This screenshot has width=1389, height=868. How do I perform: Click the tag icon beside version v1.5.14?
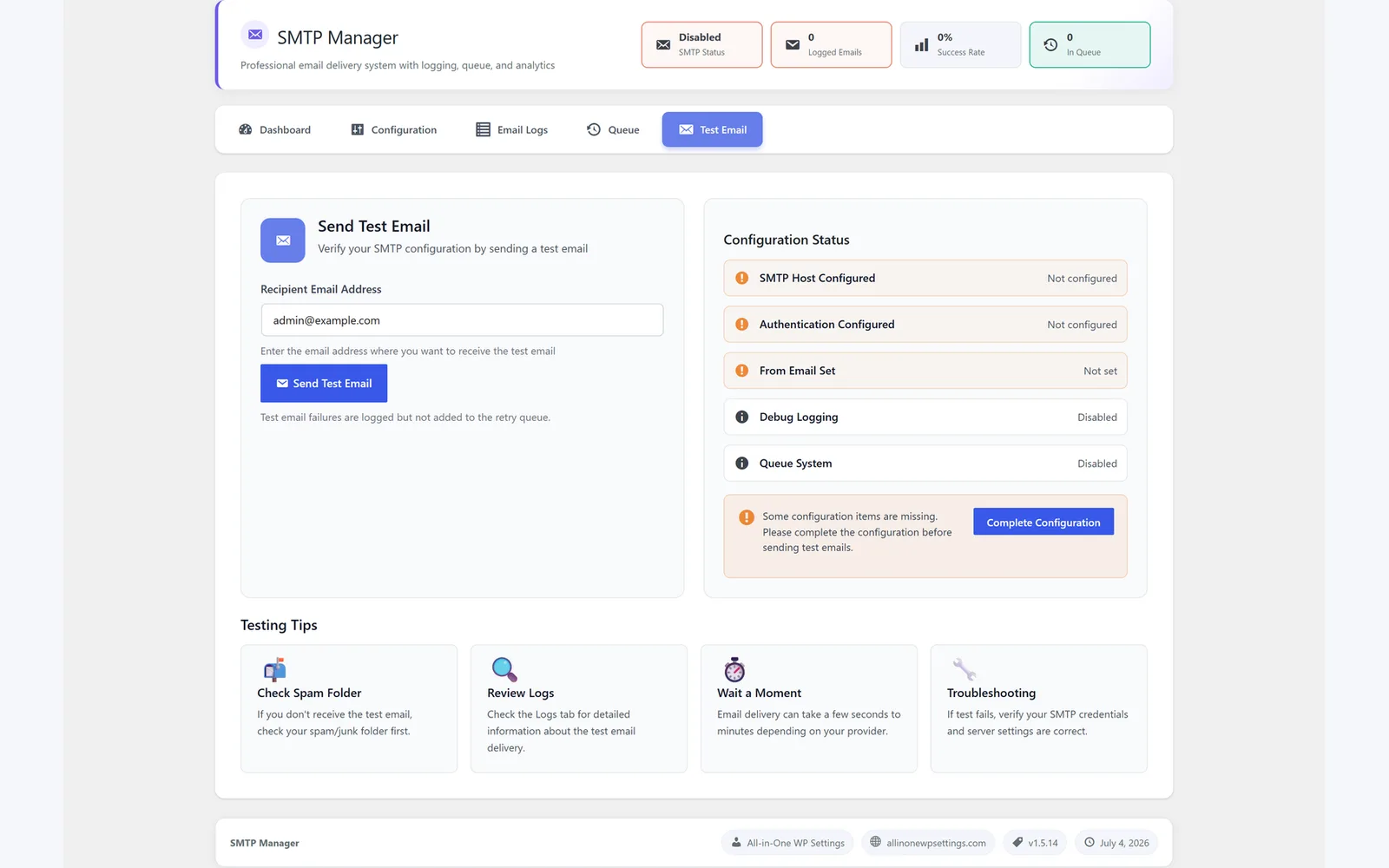click(1017, 842)
